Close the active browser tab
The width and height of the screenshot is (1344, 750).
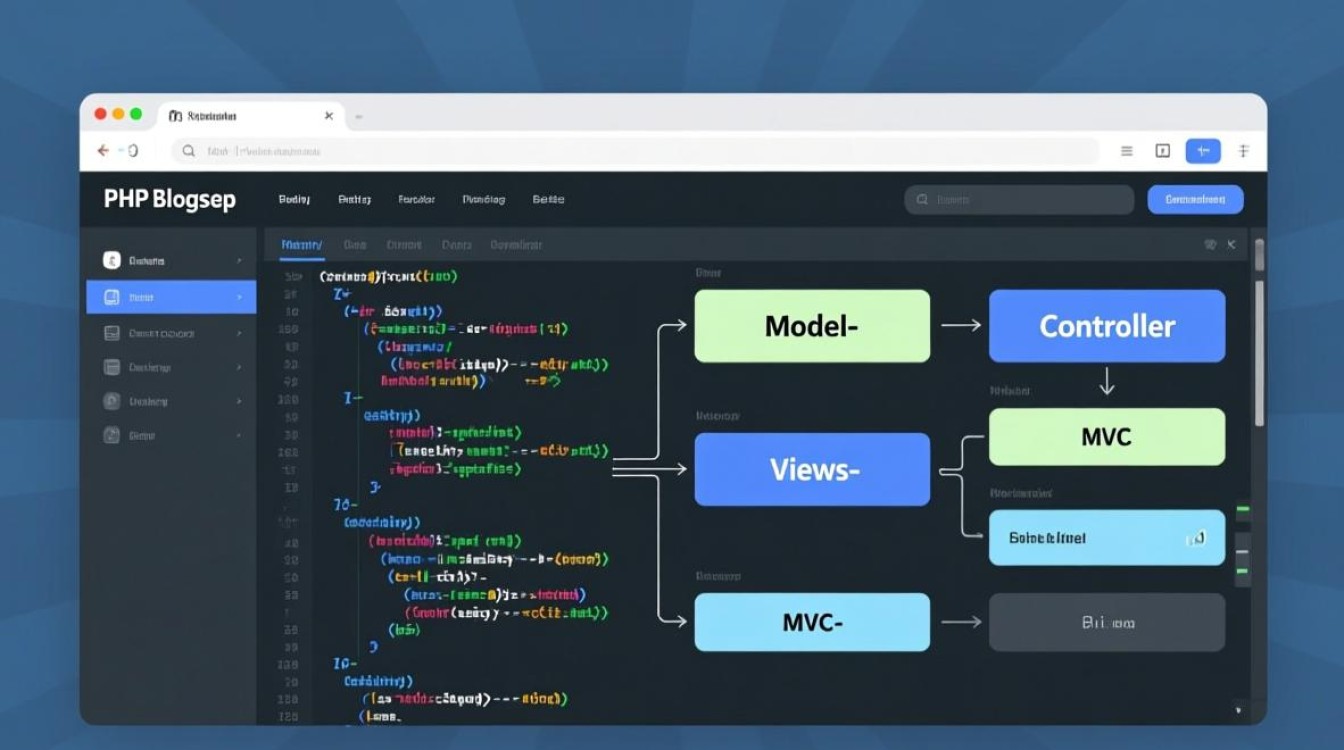[328, 116]
